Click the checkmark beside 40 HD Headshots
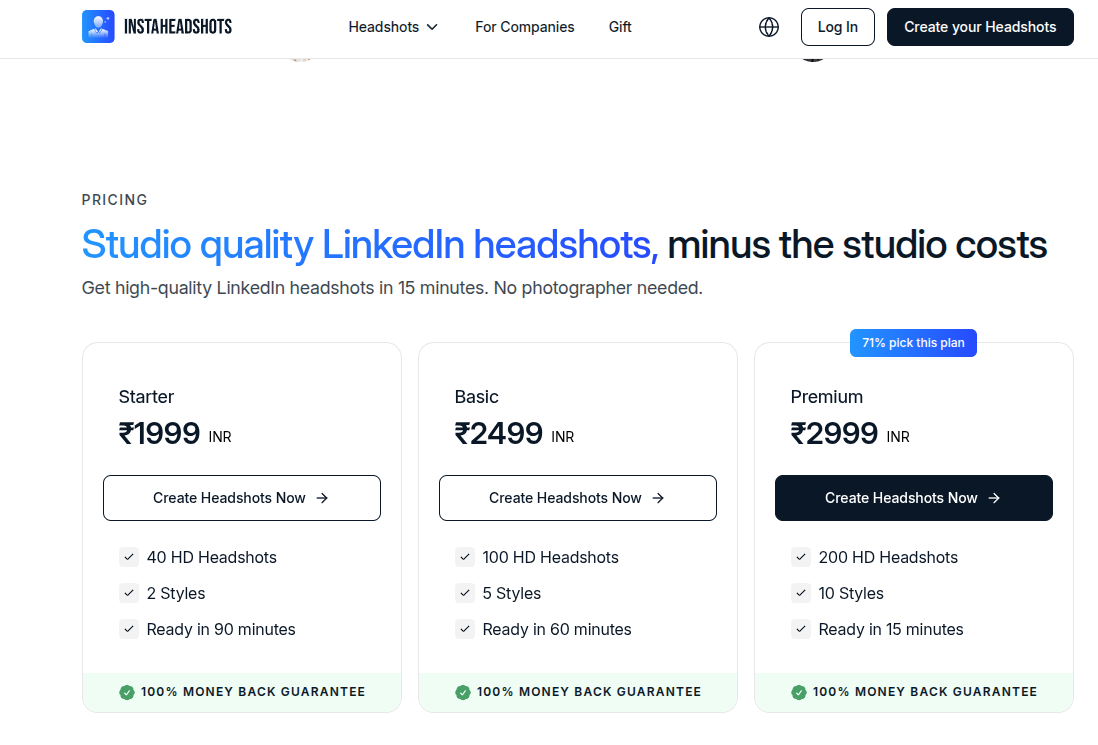This screenshot has height=745, width=1098. 129,557
